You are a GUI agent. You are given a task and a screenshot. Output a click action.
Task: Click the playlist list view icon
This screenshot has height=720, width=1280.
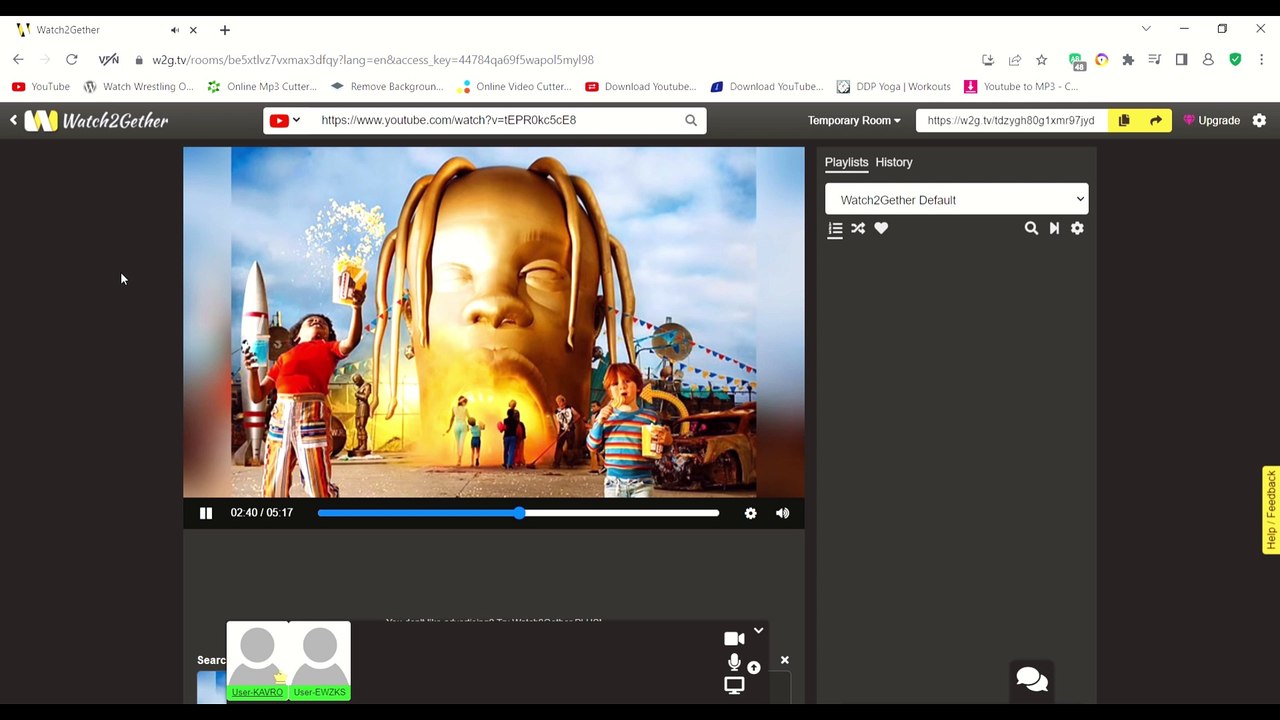836,229
